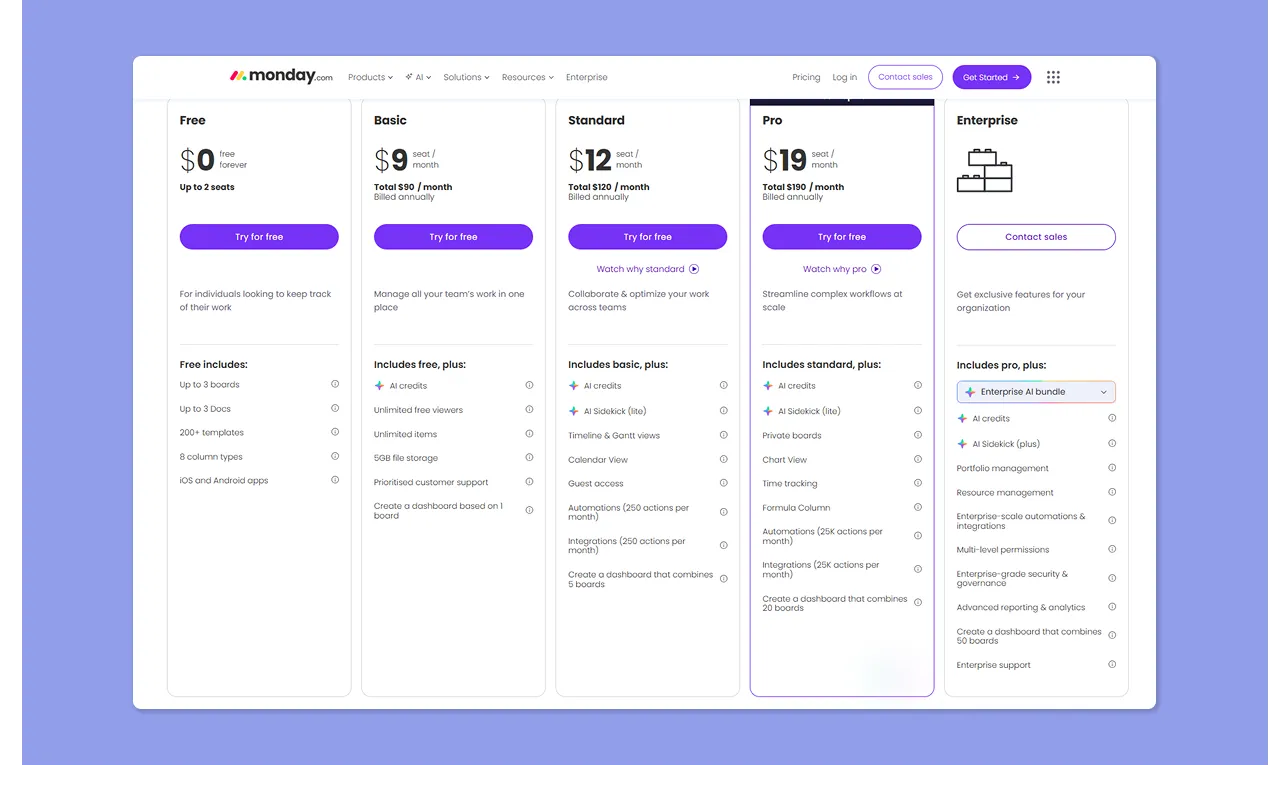Click info icon for Unlimited free viewers
This screenshot has height=788, width=1288.
pyautogui.click(x=529, y=409)
